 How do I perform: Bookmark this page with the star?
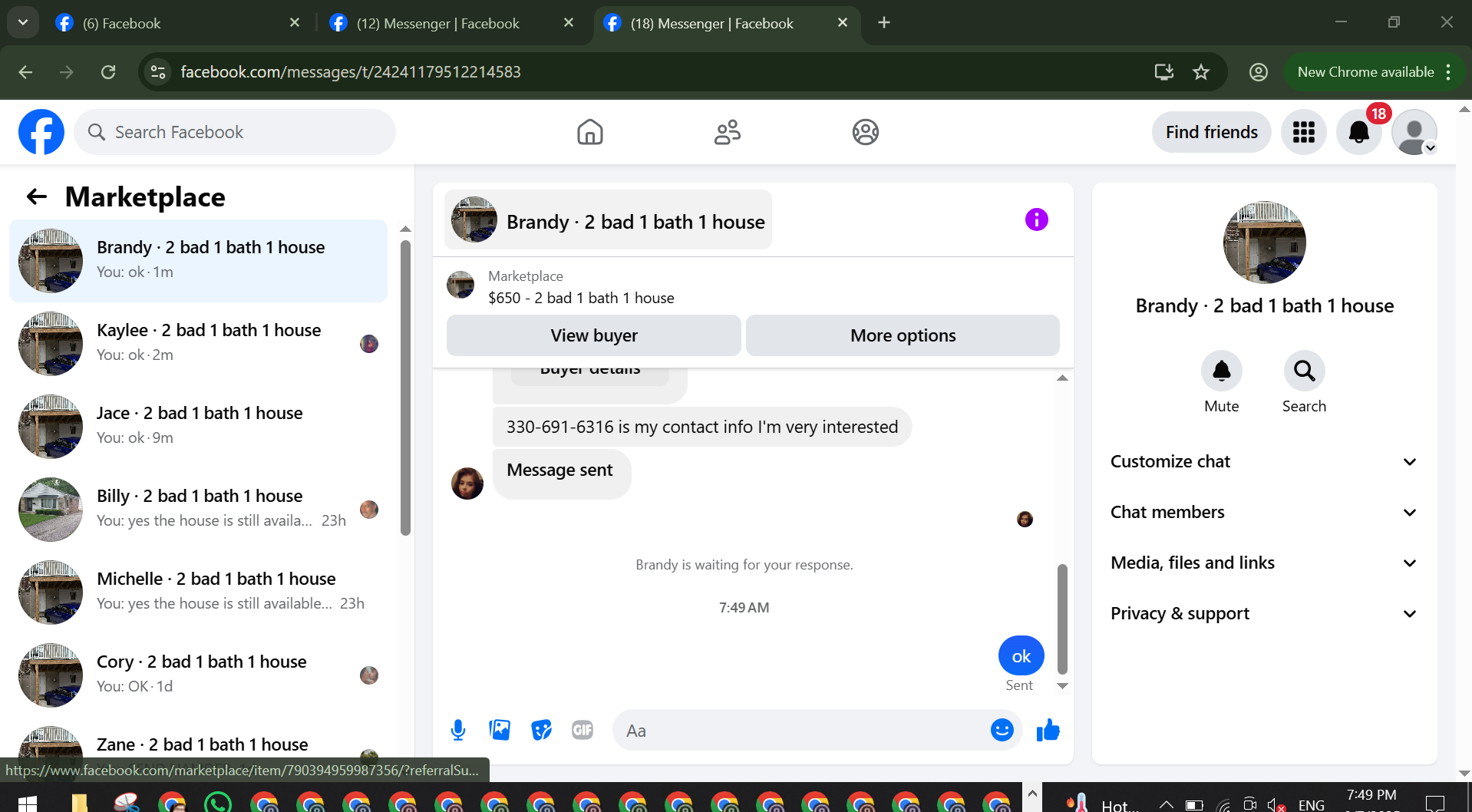tap(1201, 72)
